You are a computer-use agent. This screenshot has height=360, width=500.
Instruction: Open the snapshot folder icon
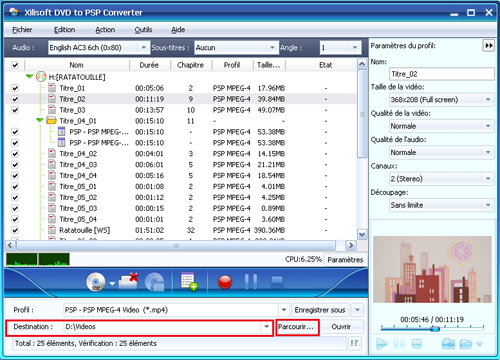466,344
